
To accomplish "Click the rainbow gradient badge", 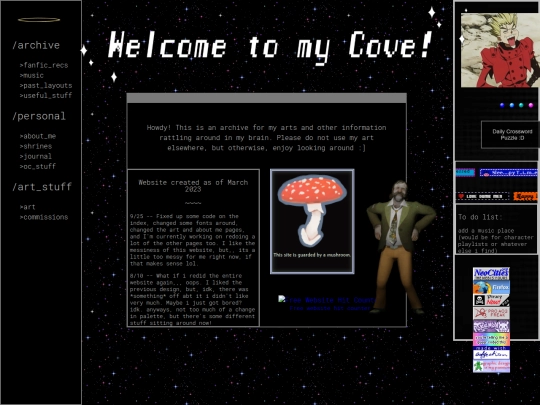I will pos(491,339).
